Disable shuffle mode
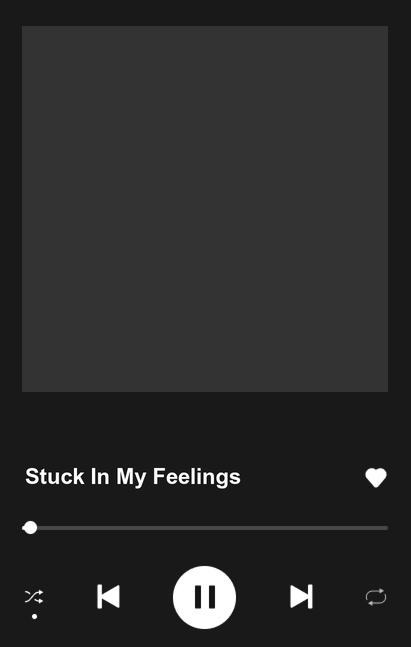Viewport: 411px width, 647px height. pyautogui.click(x=34, y=597)
